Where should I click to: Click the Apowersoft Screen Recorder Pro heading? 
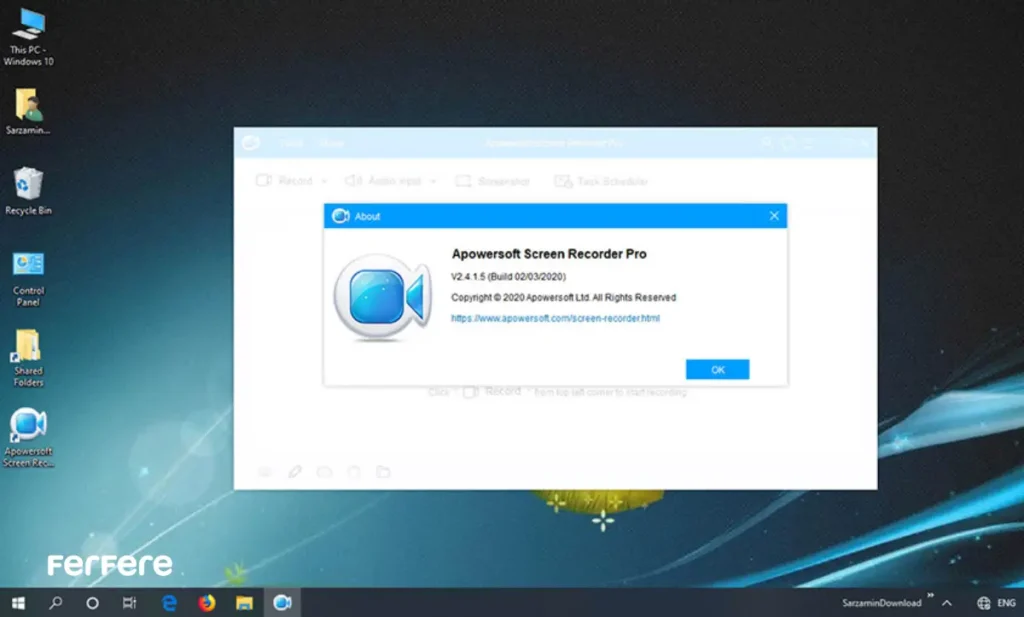(549, 254)
